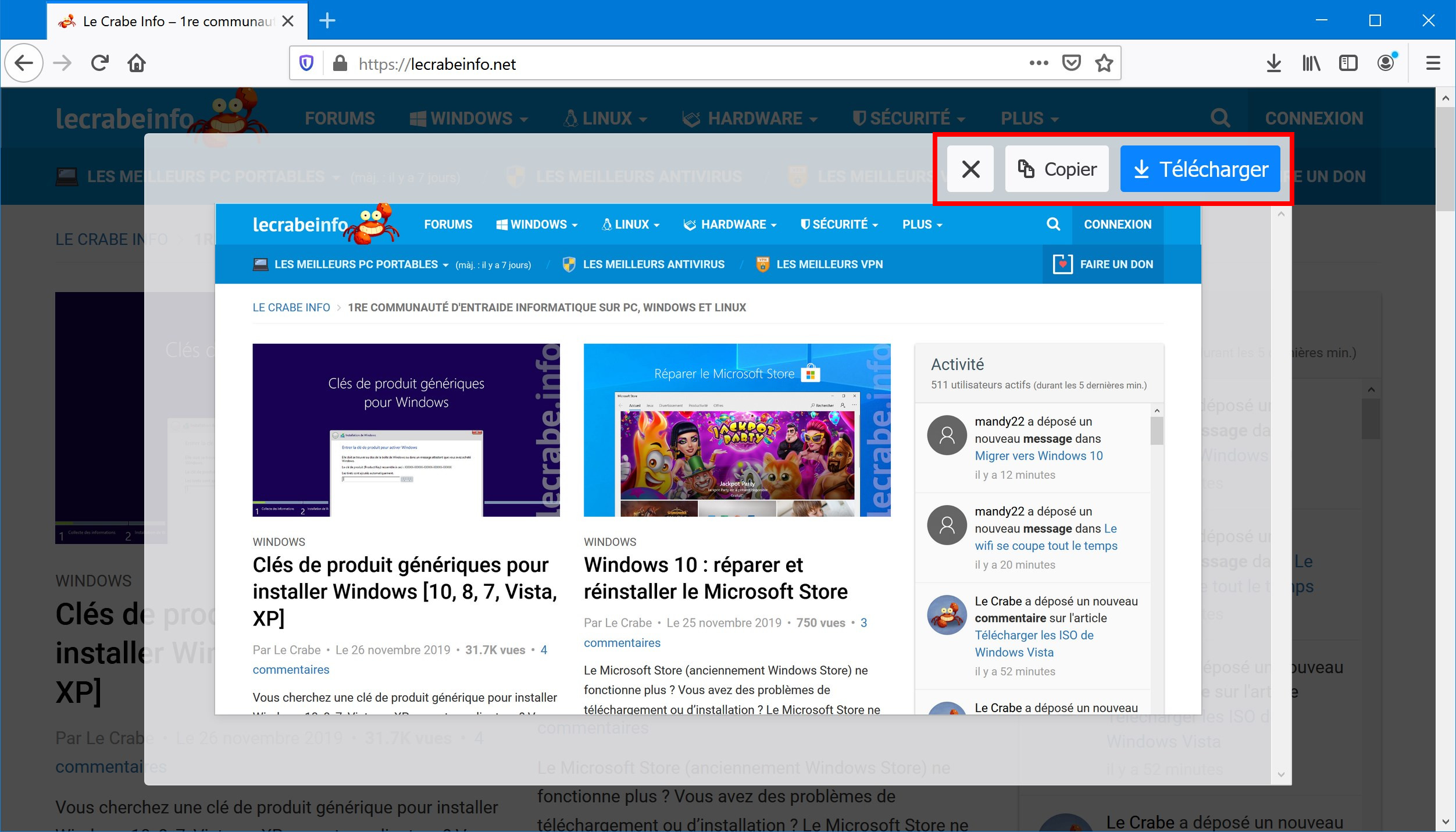
Task: Open the generic product keys article thumbnail
Action: [406, 430]
